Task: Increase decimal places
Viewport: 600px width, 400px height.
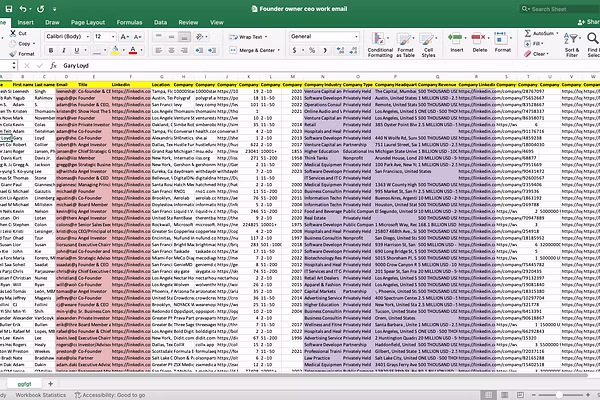Action: (x=340, y=50)
